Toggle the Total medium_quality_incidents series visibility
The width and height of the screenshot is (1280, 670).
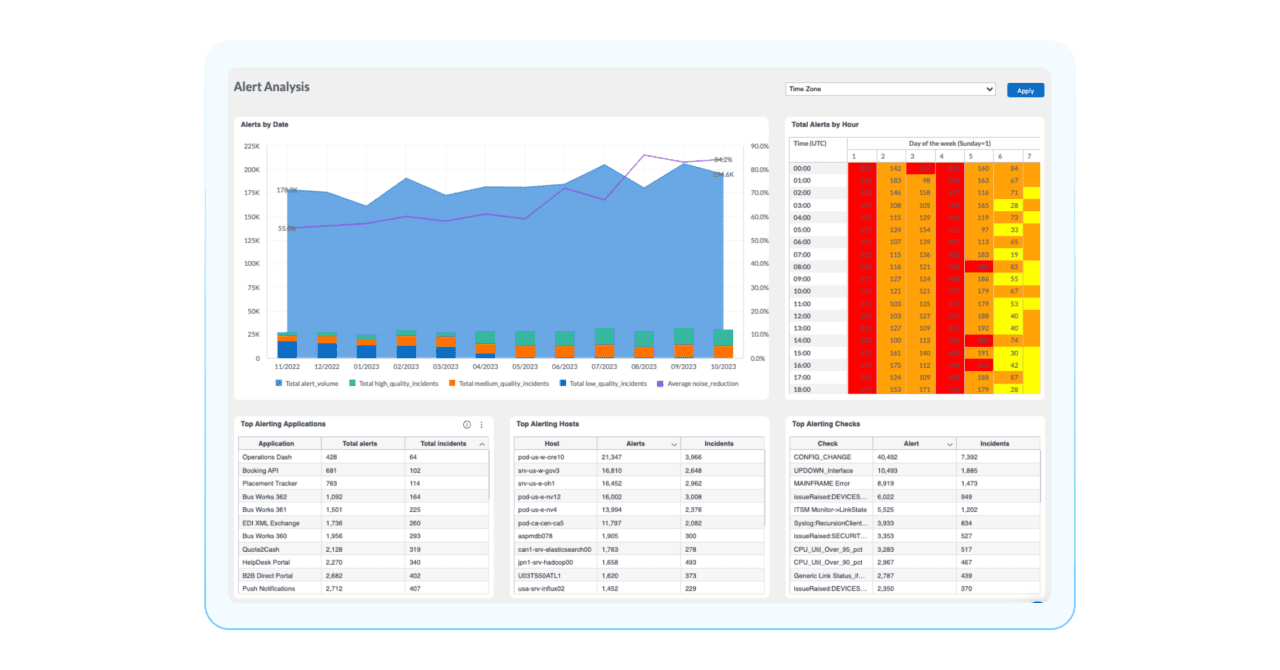[450, 383]
